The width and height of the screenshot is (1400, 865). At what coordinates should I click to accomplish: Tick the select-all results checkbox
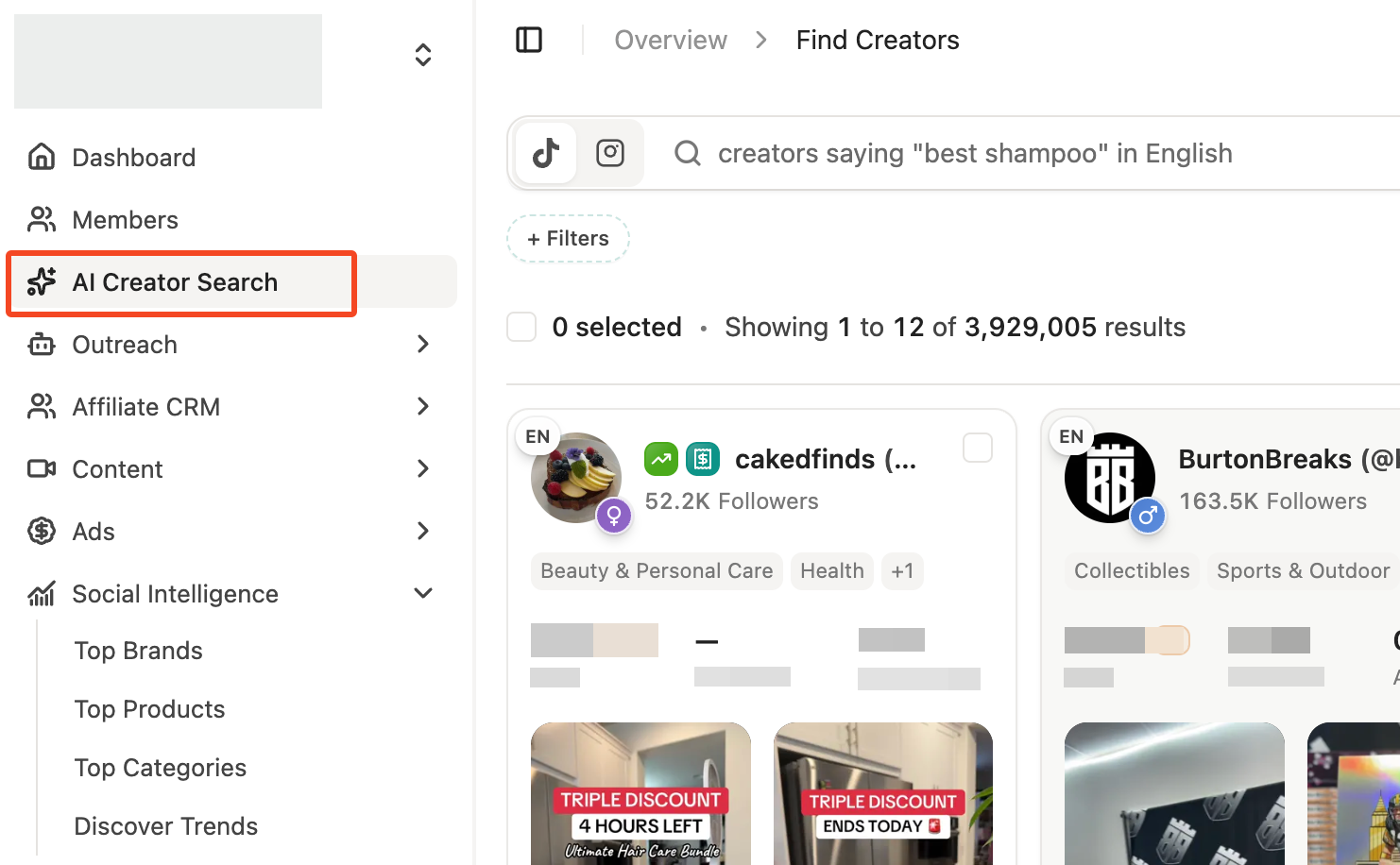[x=521, y=327]
